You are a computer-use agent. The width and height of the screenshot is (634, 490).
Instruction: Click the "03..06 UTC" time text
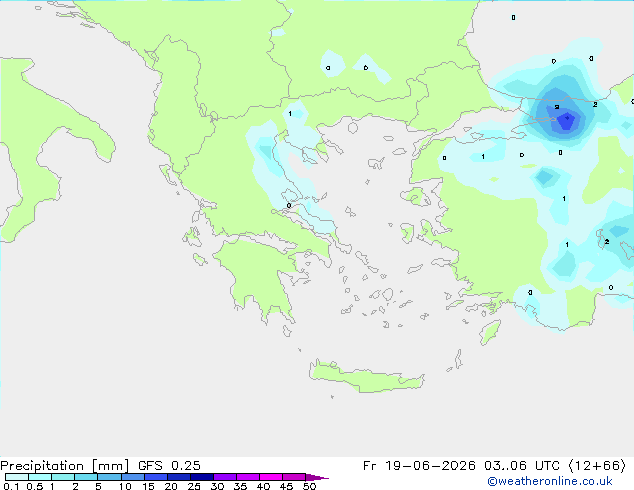(521, 466)
